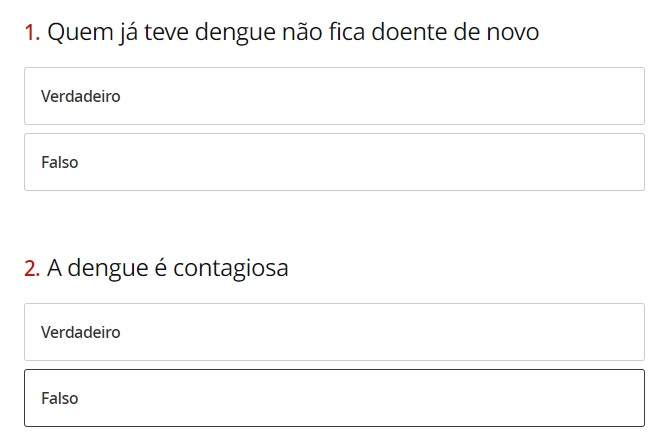Viewport: 651px width, 434px height.
Task: Select Falso for question 1 about dengue reinfection
Action: [x=334, y=162]
